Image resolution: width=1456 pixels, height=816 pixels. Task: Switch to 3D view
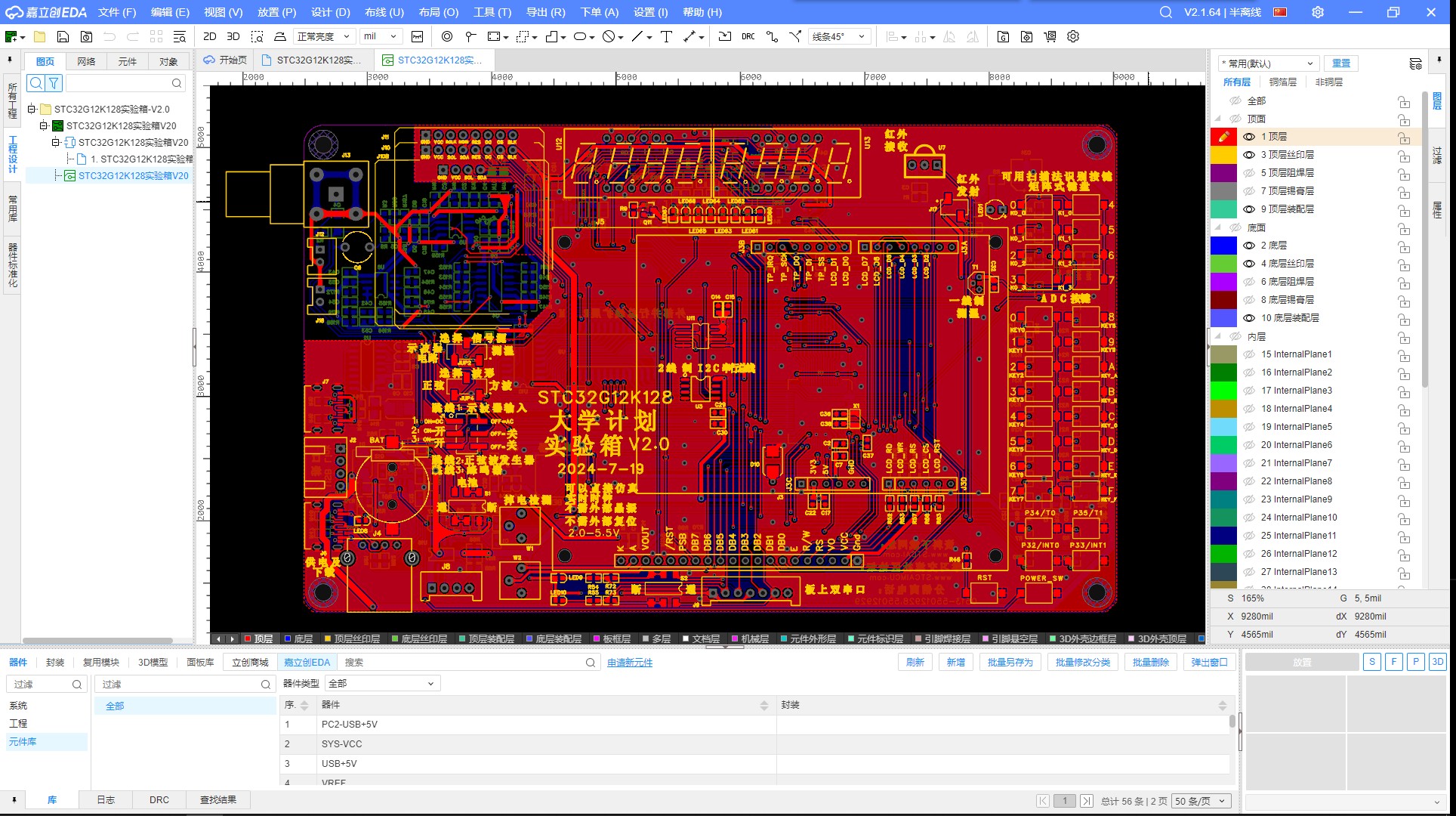pyautogui.click(x=233, y=36)
